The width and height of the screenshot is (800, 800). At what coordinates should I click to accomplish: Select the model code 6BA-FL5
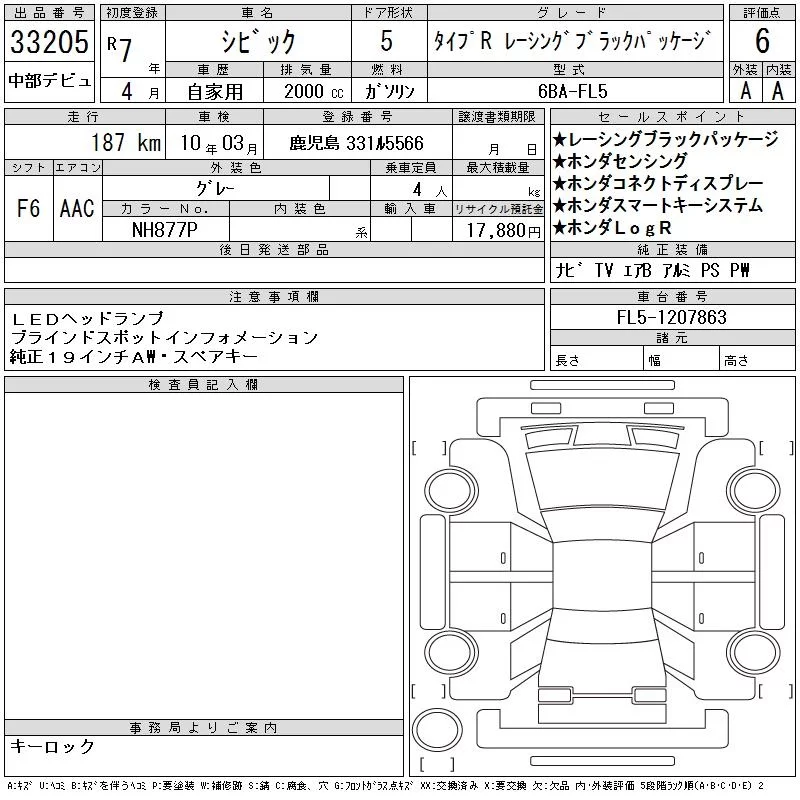[575, 91]
